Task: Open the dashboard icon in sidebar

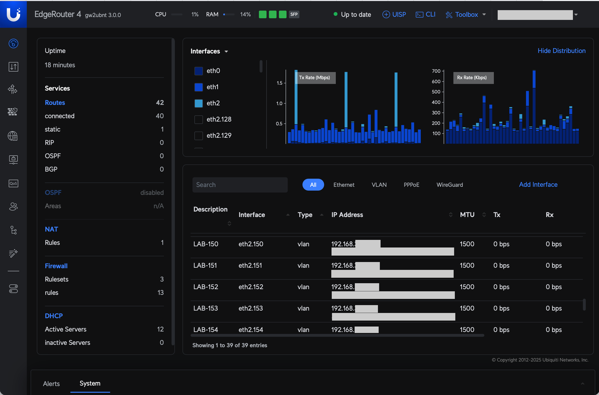Action: (x=13, y=44)
